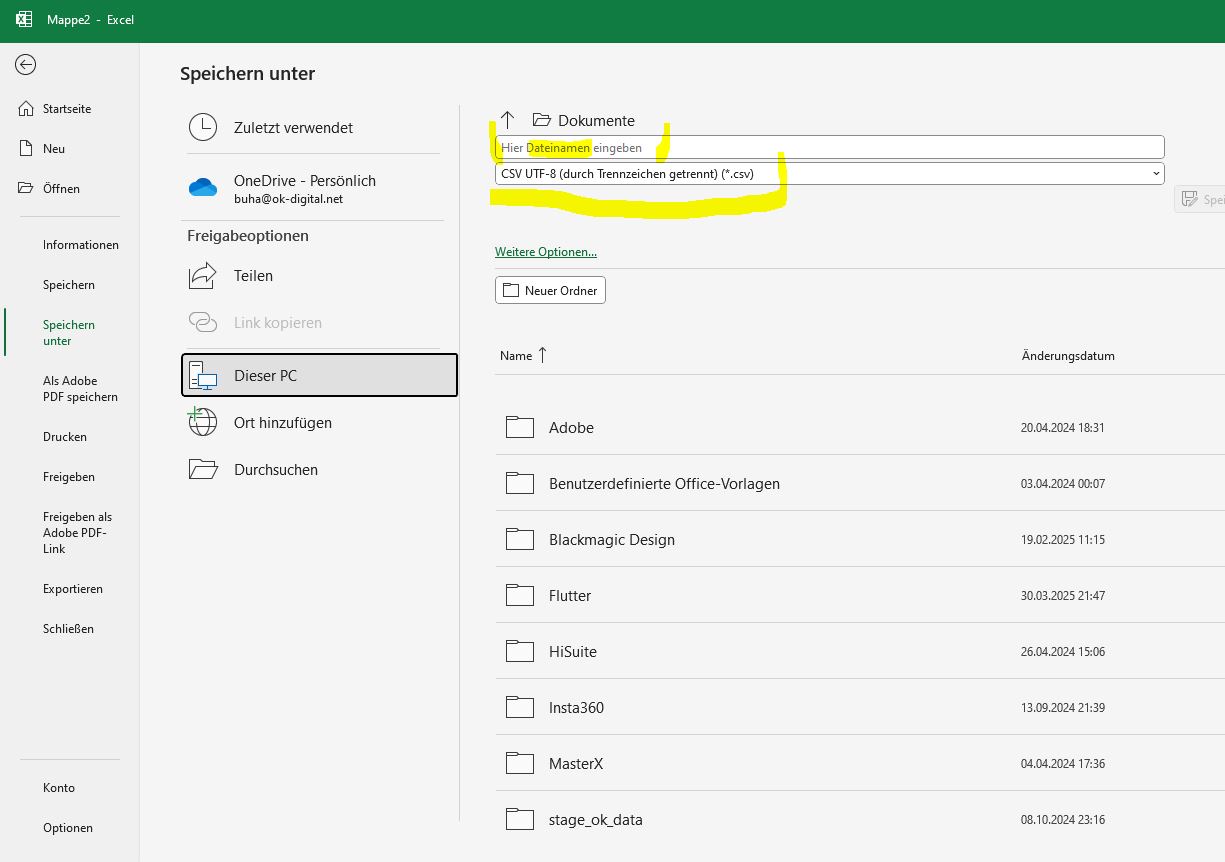Viewport: 1225px width, 862px height.
Task: Click the Teilen share option
Action: pos(253,276)
